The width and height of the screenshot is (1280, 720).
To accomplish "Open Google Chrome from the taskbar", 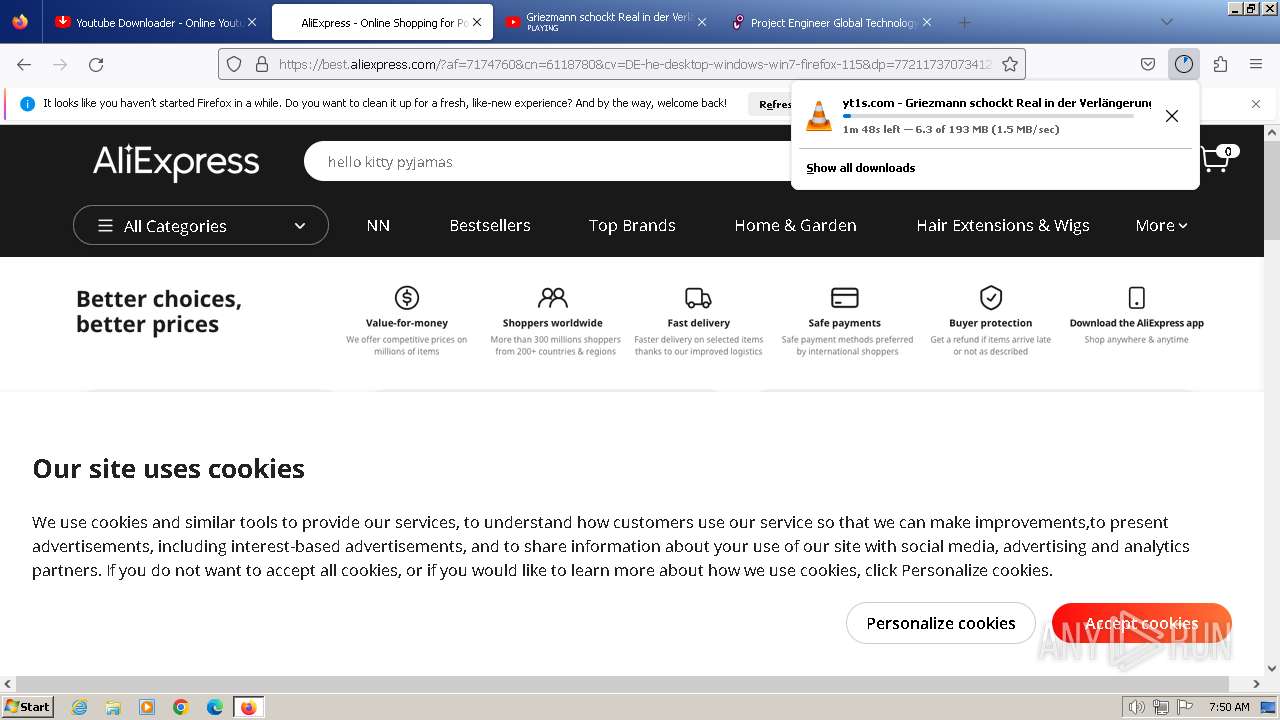I will click(181, 707).
